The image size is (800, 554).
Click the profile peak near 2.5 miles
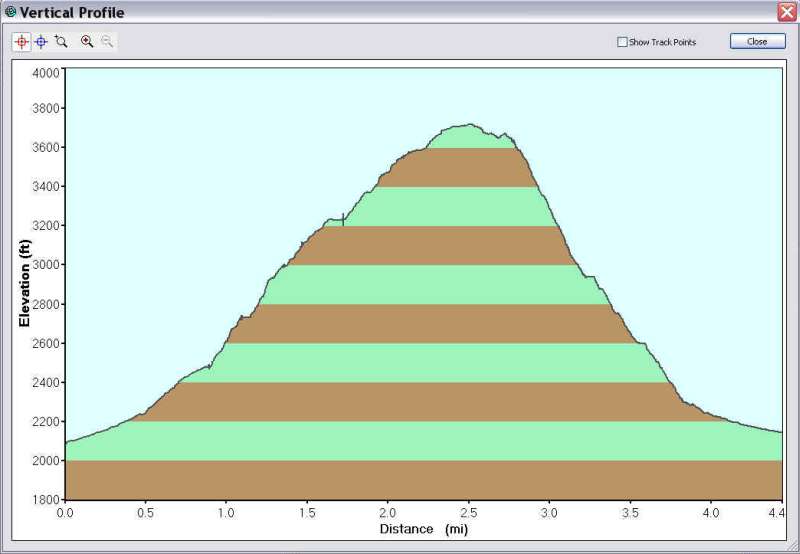pyautogui.click(x=466, y=125)
